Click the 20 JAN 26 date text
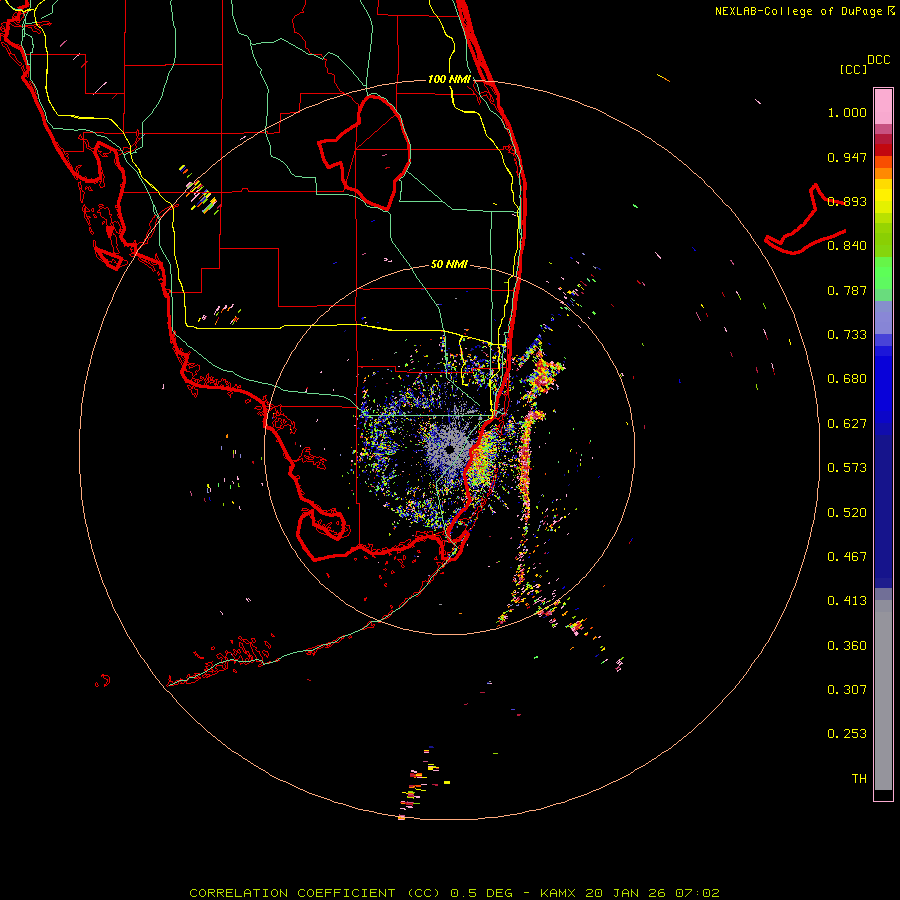 coord(625,893)
